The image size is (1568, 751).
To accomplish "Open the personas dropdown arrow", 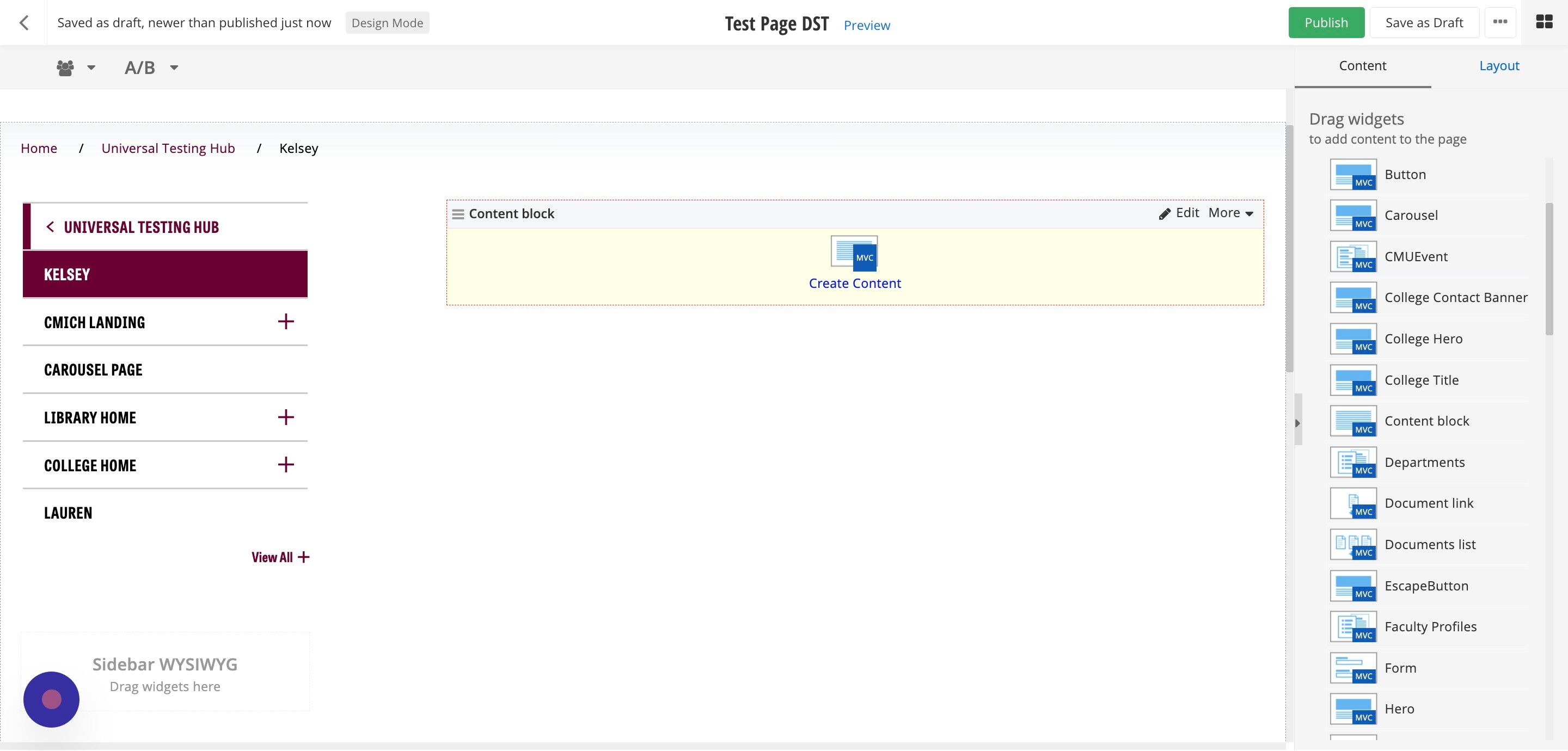I will coord(91,69).
